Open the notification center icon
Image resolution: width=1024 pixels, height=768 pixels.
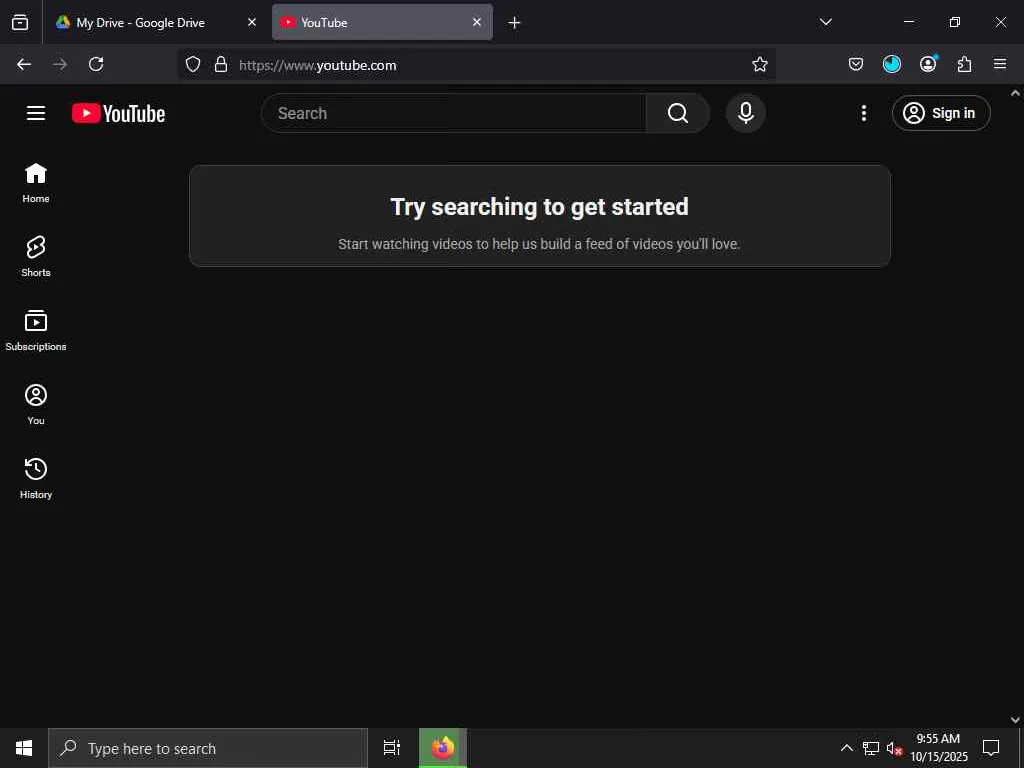tap(991, 748)
